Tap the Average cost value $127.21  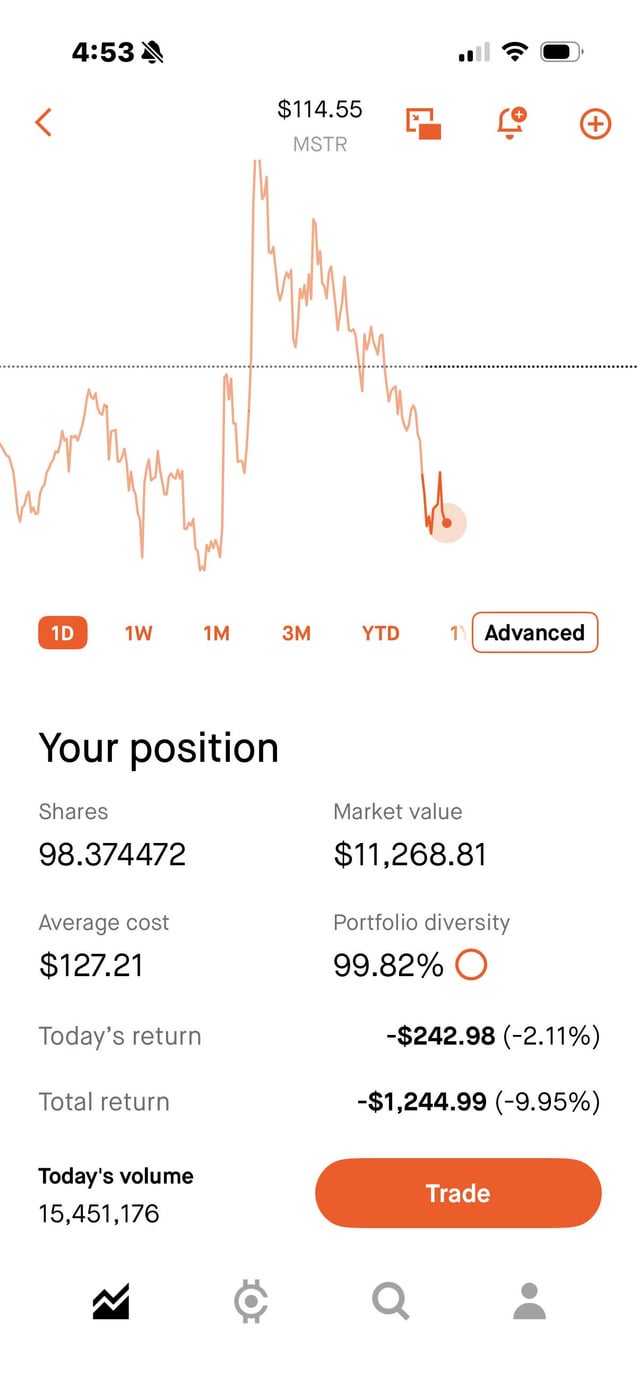click(91, 965)
